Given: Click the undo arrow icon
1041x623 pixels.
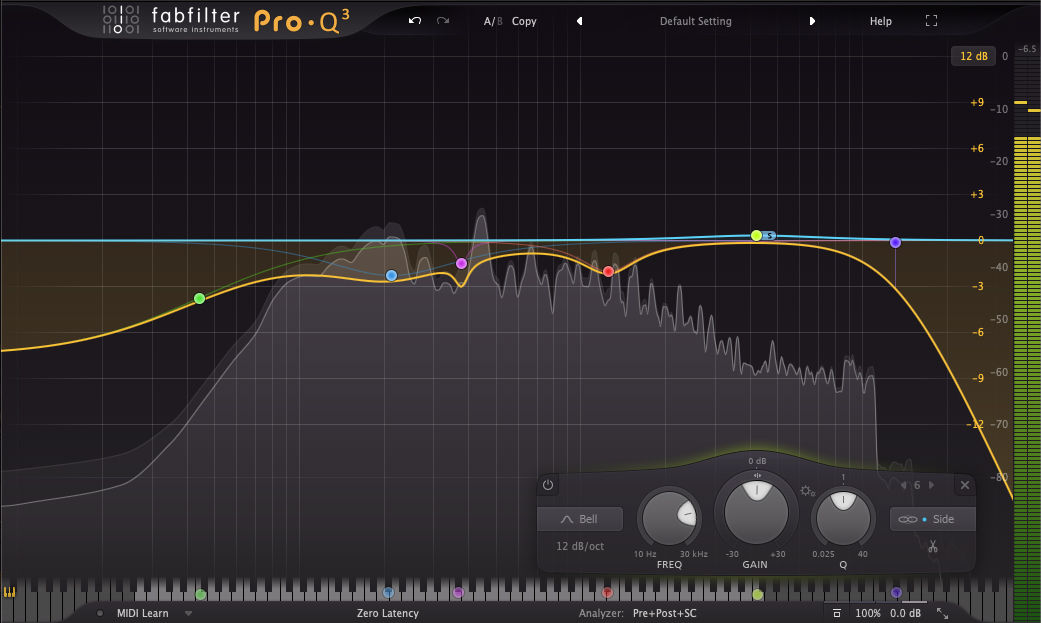Looking at the screenshot, I should (x=415, y=21).
